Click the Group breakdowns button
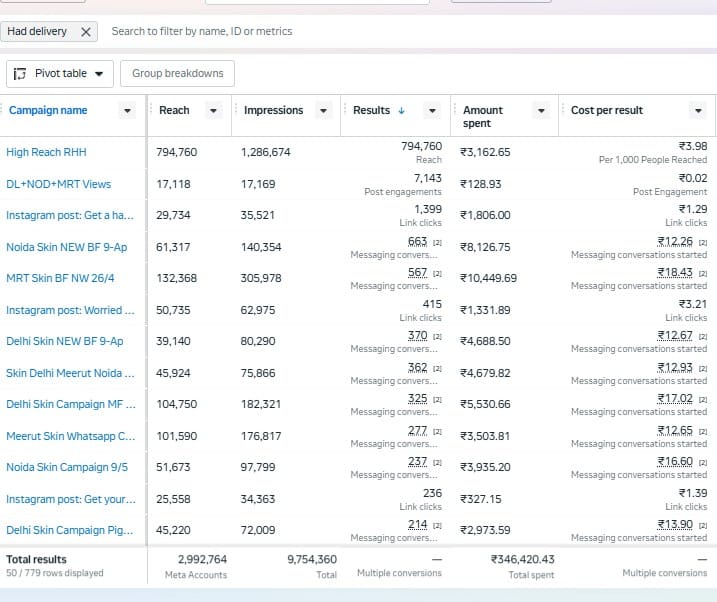 coord(177,74)
